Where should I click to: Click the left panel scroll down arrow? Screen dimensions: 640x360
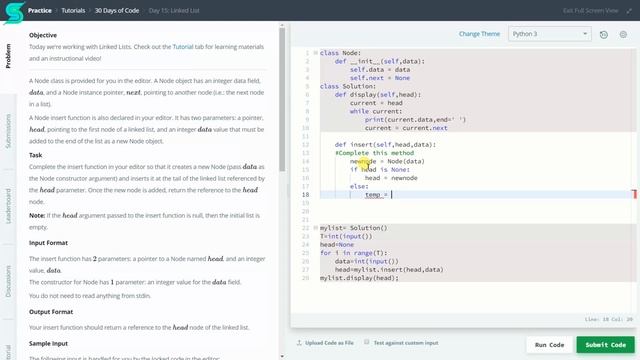click(x=282, y=356)
